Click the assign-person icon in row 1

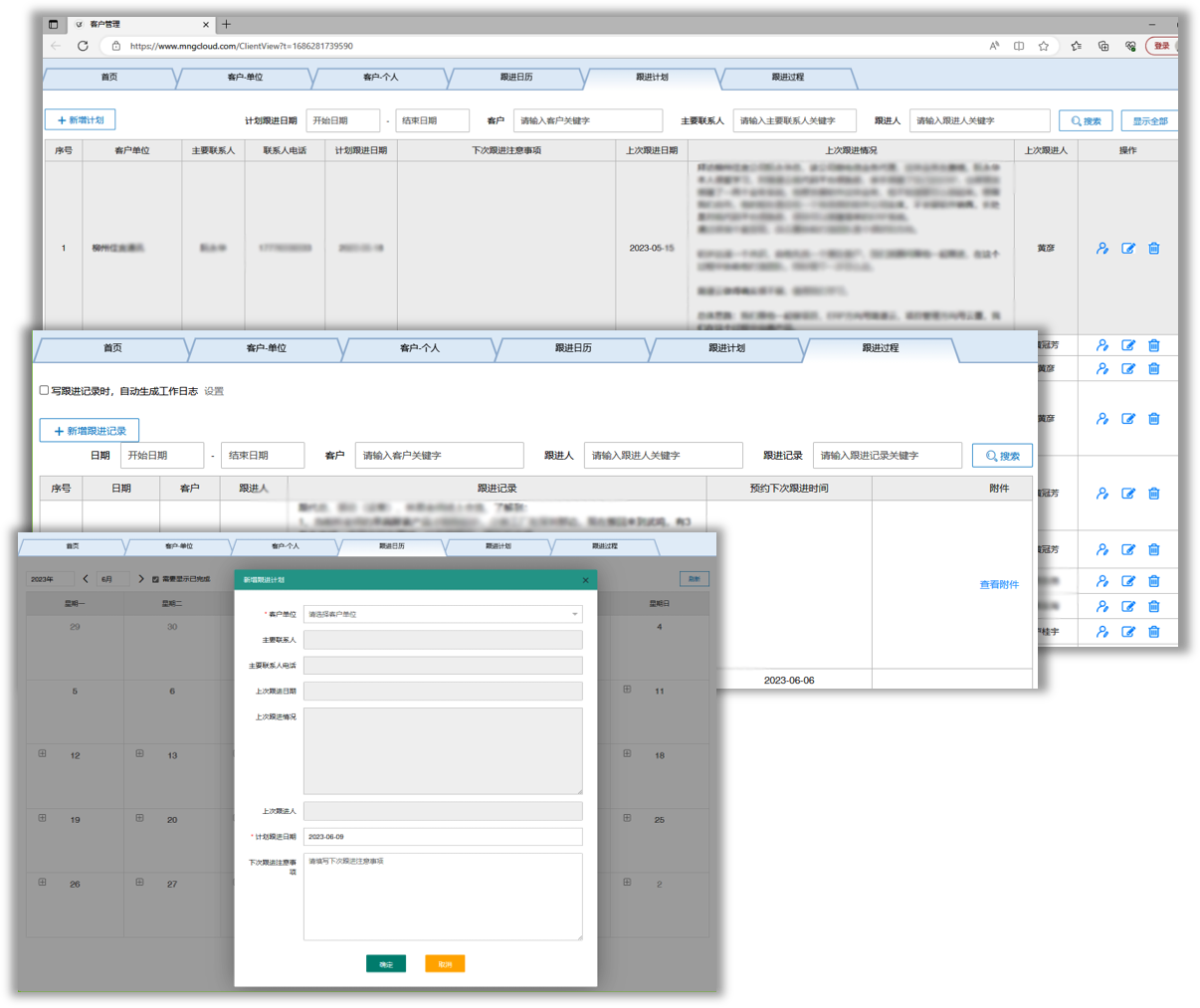1102,249
